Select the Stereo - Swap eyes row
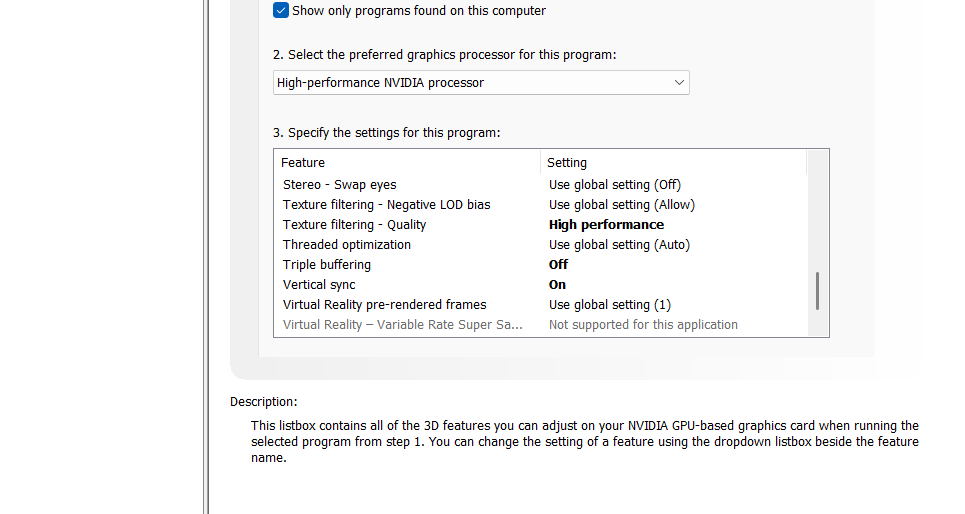 click(x=340, y=185)
